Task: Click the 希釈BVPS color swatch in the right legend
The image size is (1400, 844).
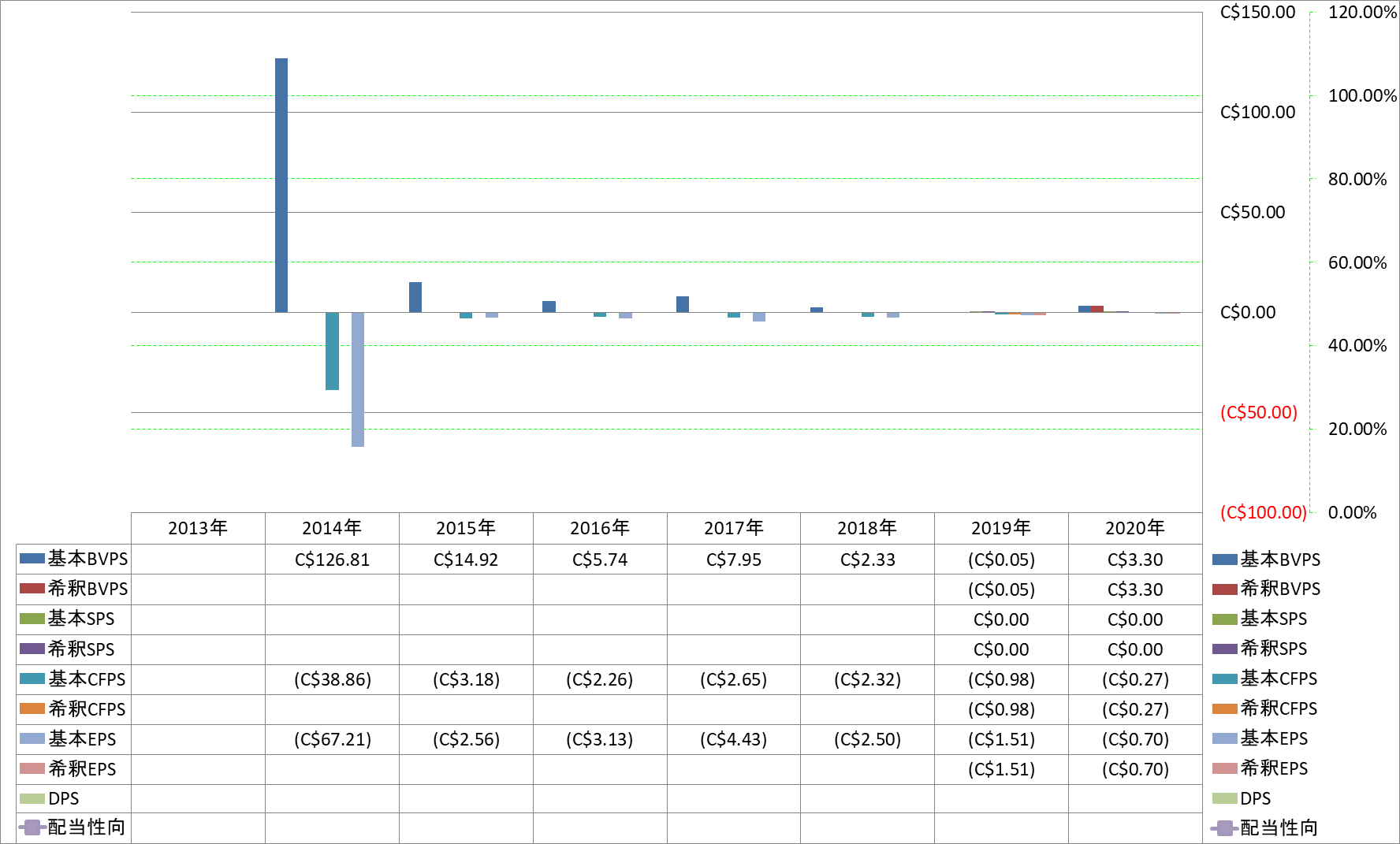Action: (x=1224, y=589)
